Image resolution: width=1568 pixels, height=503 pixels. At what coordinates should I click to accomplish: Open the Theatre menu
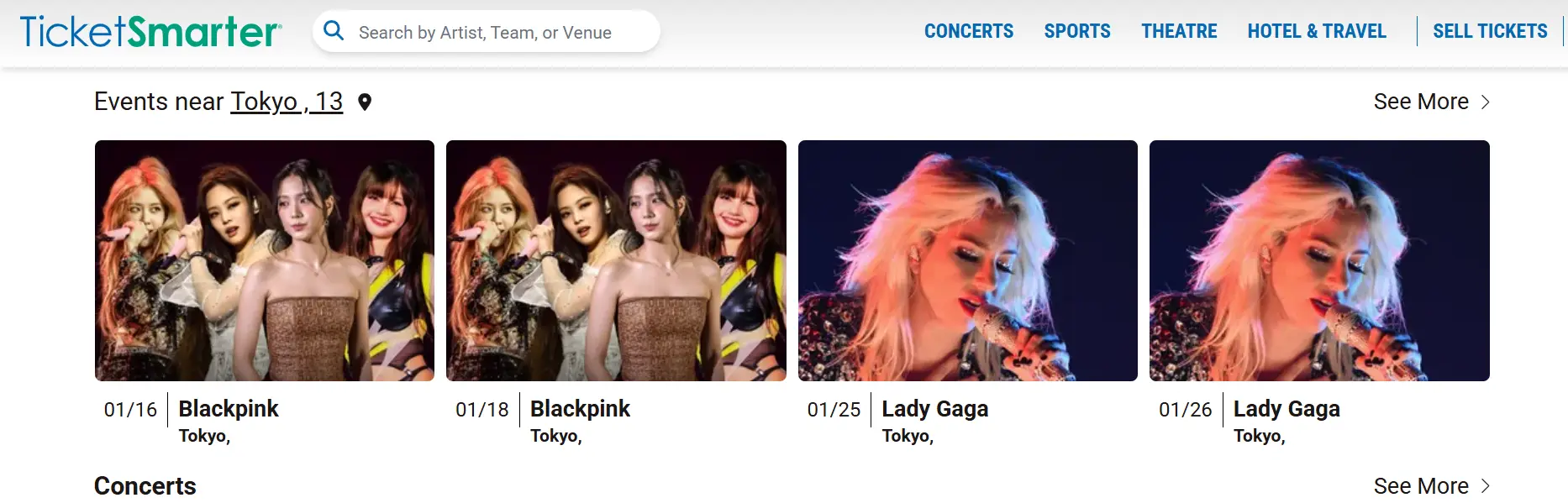[x=1179, y=31]
